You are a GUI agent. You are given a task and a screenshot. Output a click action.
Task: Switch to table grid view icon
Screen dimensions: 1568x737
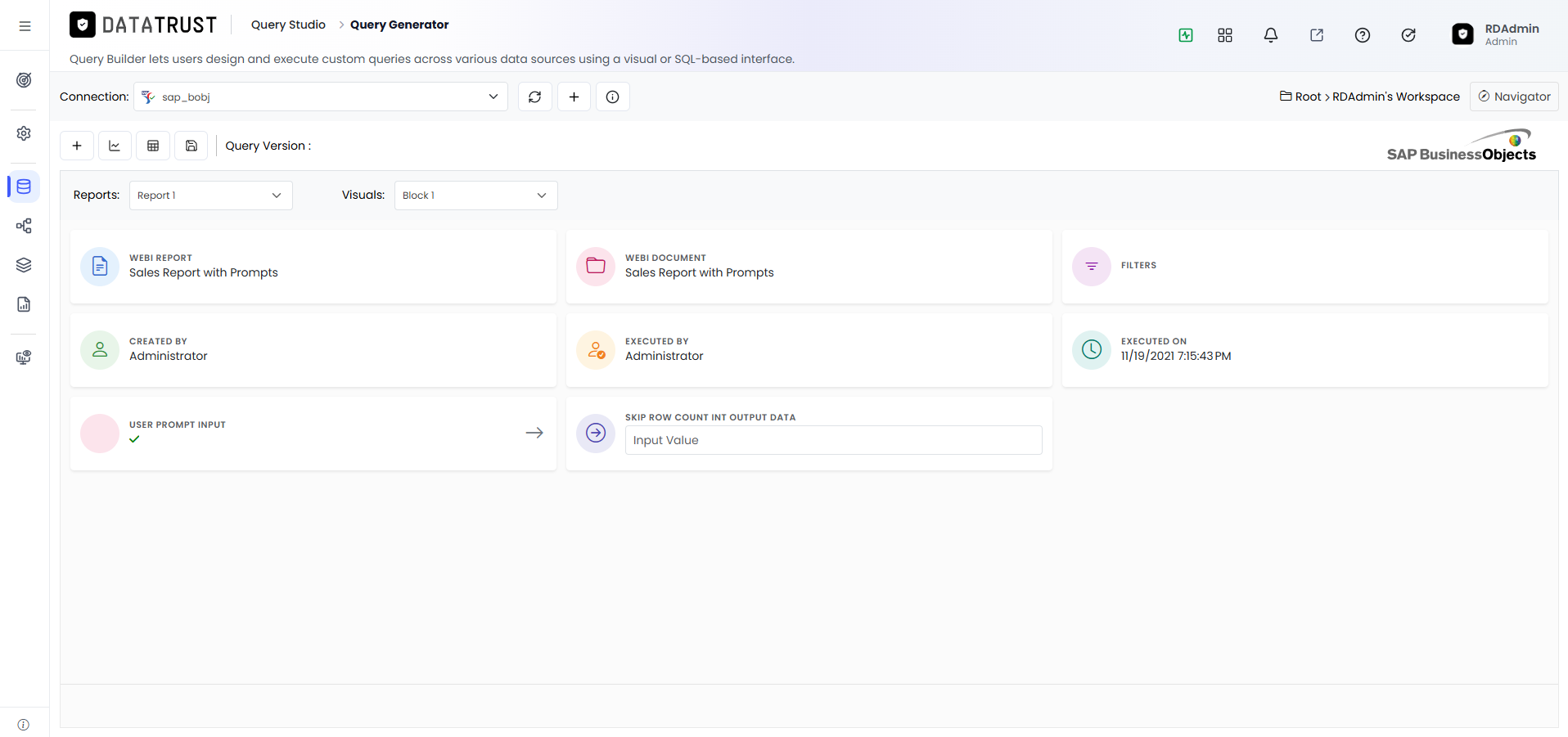(x=153, y=146)
